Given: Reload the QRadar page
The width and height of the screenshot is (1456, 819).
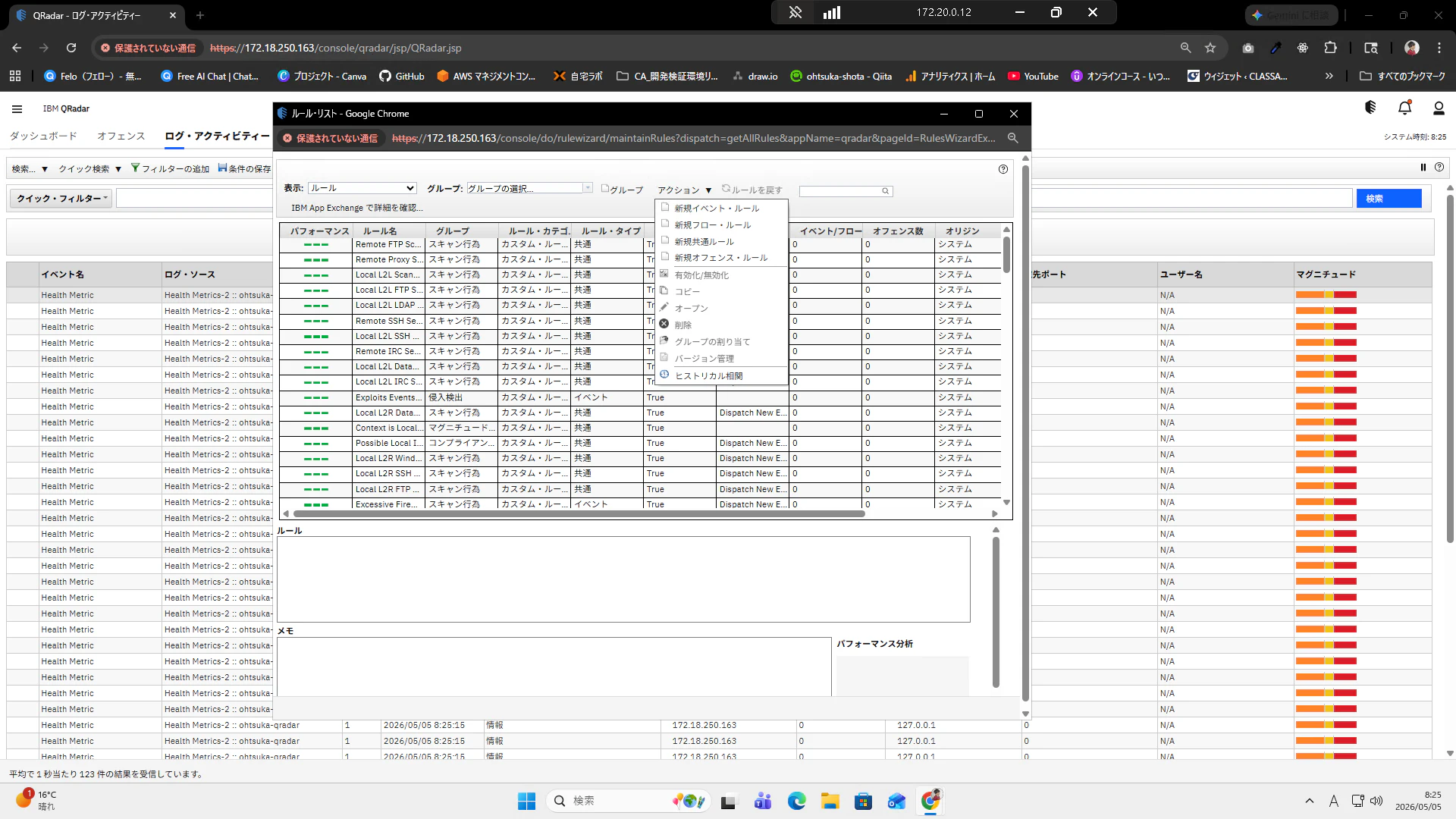Looking at the screenshot, I should pyautogui.click(x=71, y=48).
